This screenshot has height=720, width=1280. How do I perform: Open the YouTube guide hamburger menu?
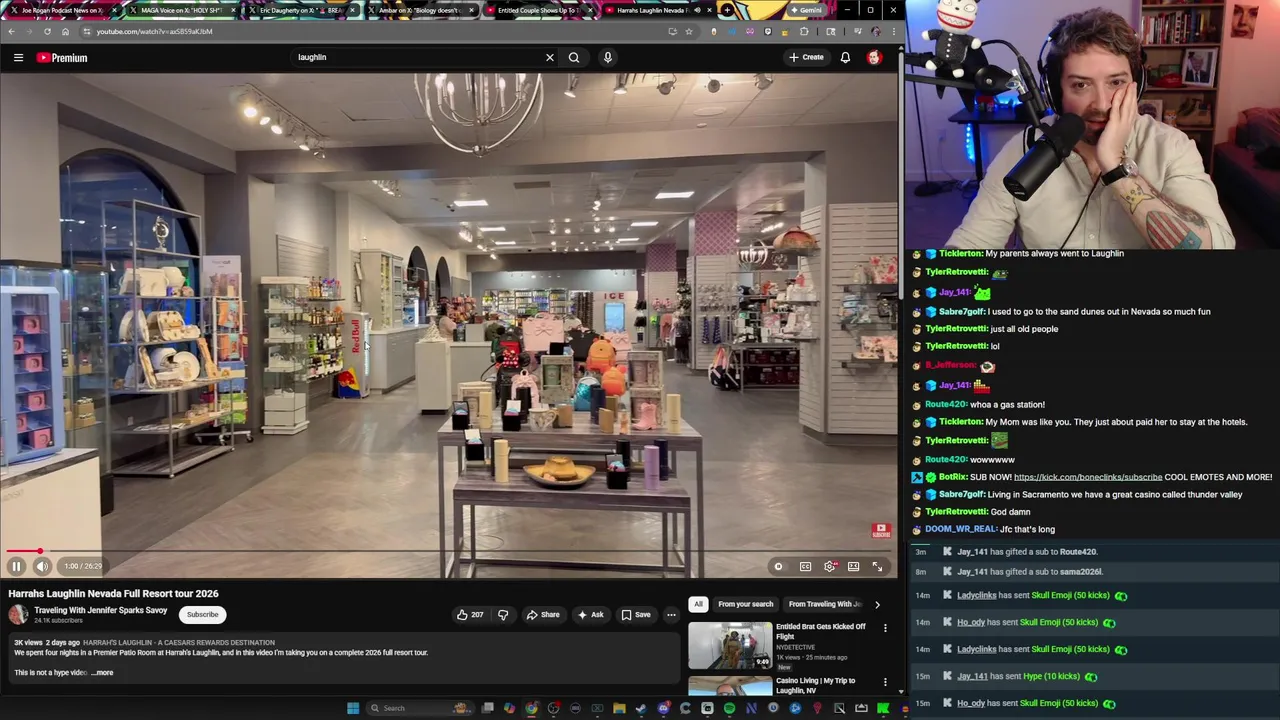pyautogui.click(x=18, y=57)
